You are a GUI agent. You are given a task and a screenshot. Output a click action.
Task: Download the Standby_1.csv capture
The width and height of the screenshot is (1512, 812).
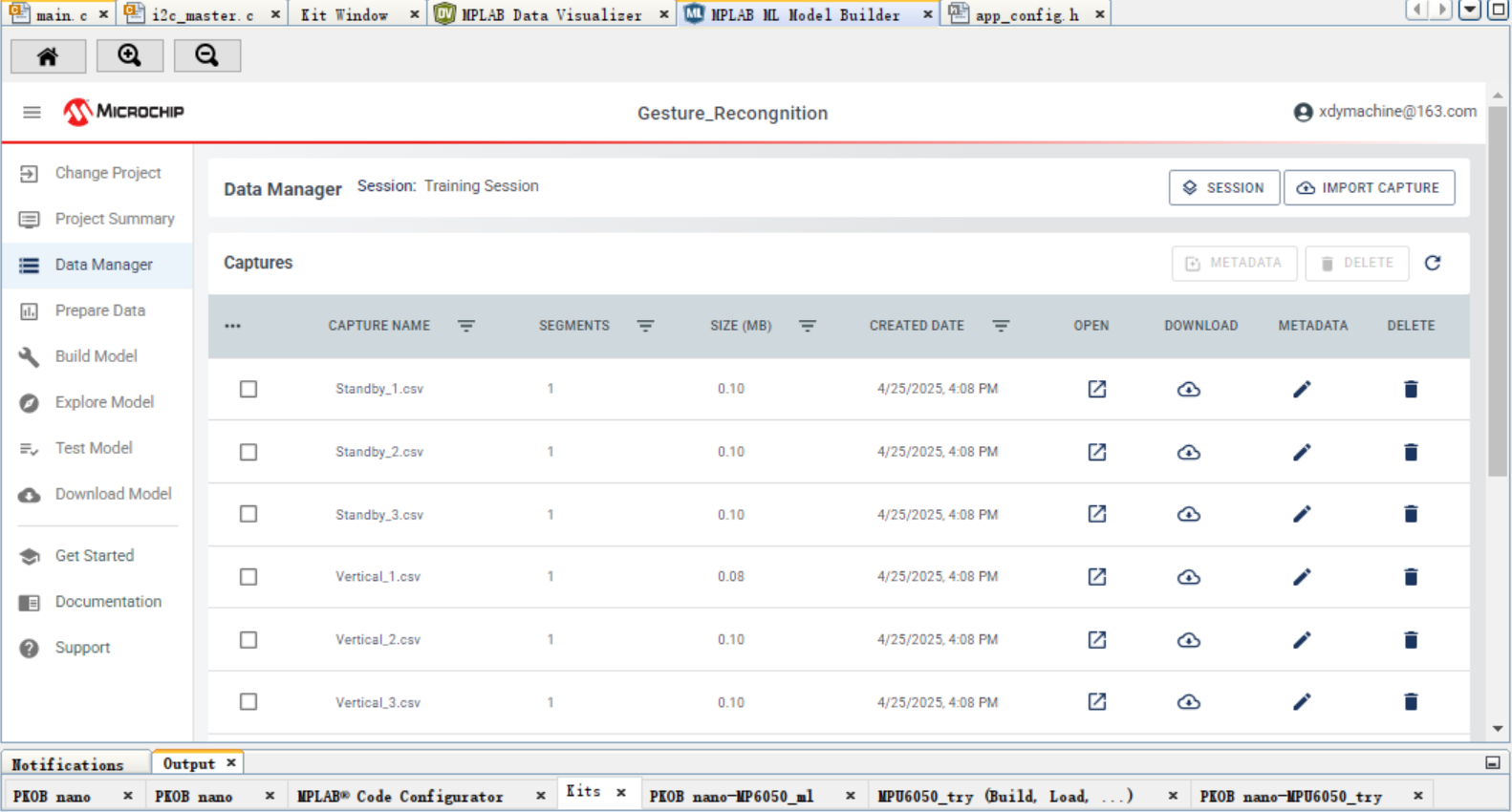tap(1188, 389)
